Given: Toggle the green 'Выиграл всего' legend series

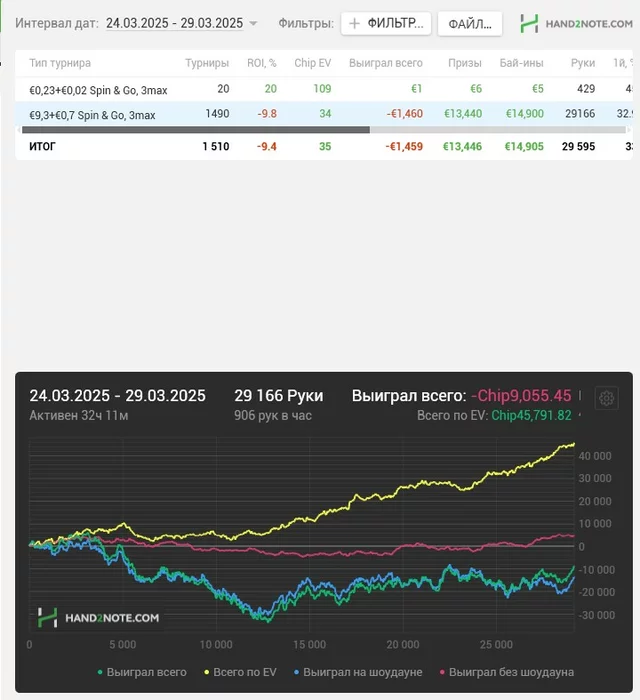Looking at the screenshot, I should [142, 672].
